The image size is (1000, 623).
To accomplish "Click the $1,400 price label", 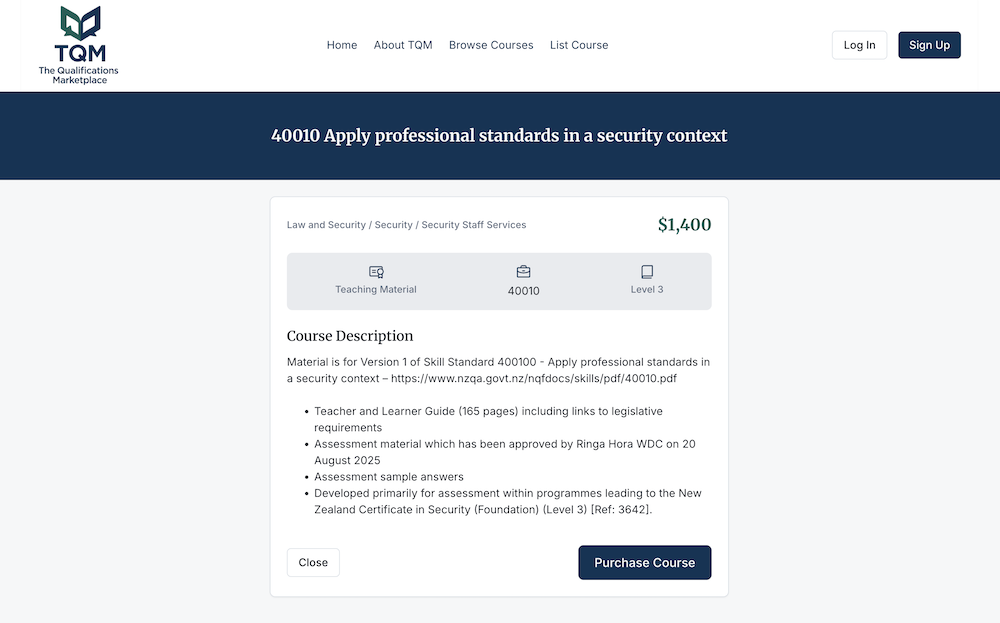I will [684, 224].
